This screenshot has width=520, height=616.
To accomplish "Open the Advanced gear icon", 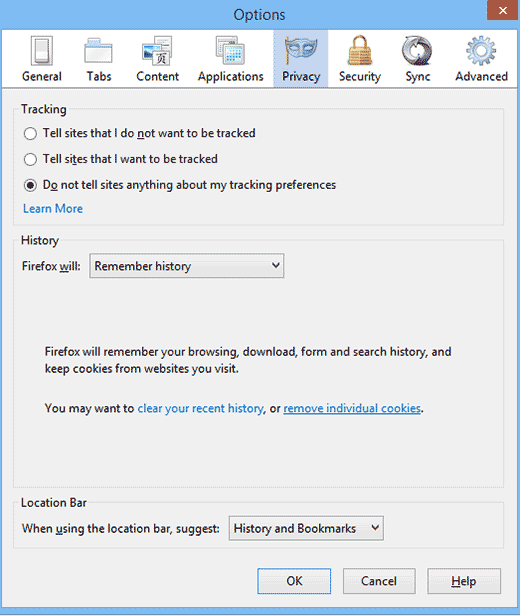I will pyautogui.click(x=481, y=51).
